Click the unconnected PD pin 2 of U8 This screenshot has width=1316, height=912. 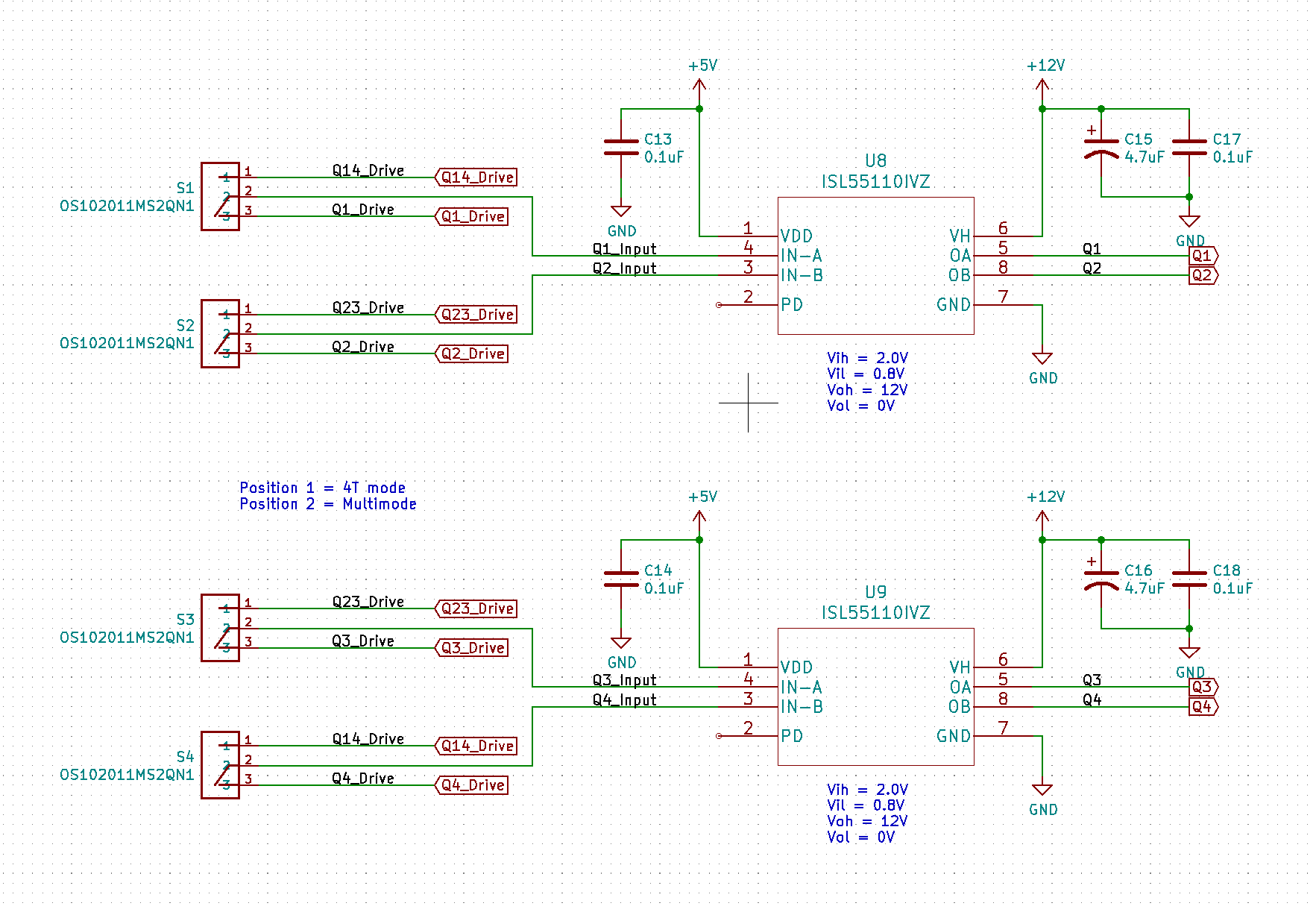pyautogui.click(x=748, y=304)
